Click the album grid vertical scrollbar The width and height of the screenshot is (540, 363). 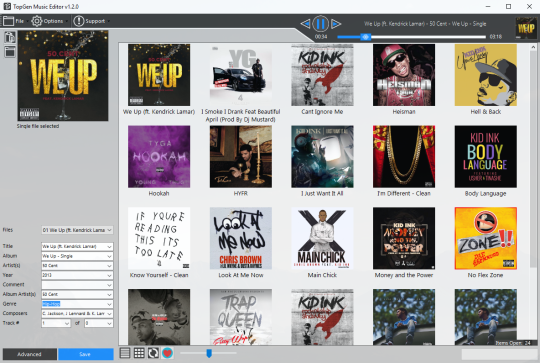tap(533, 158)
